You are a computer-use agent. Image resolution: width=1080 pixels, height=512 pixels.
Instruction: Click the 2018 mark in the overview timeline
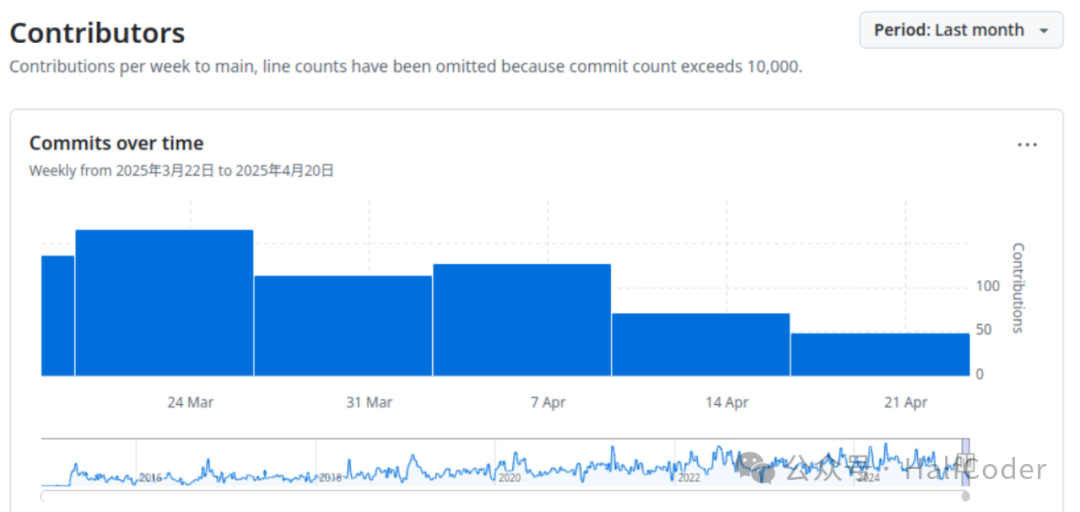tap(330, 478)
